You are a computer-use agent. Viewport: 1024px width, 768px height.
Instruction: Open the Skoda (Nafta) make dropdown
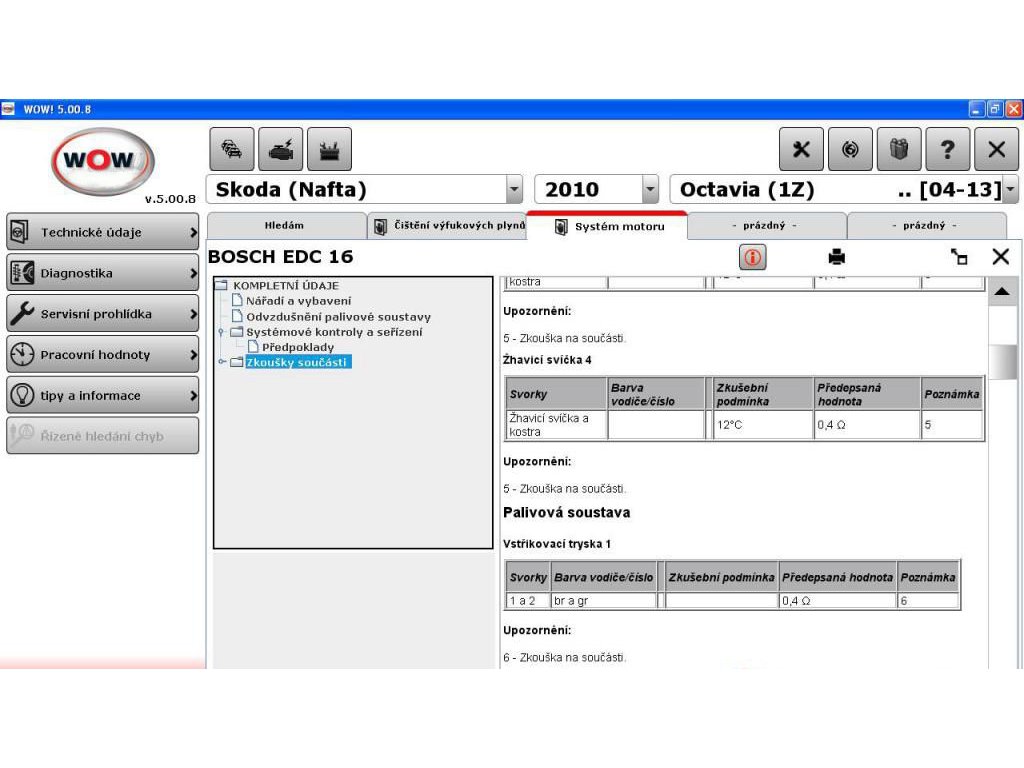[x=515, y=189]
